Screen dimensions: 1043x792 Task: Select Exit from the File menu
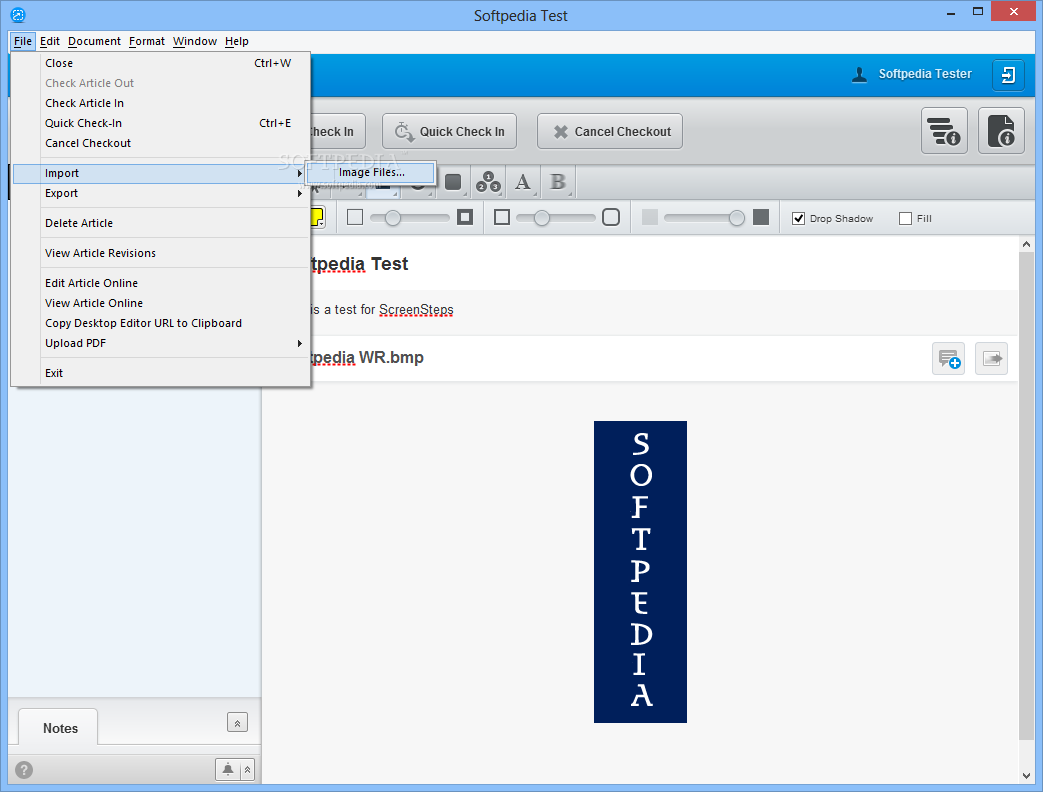pos(162,373)
